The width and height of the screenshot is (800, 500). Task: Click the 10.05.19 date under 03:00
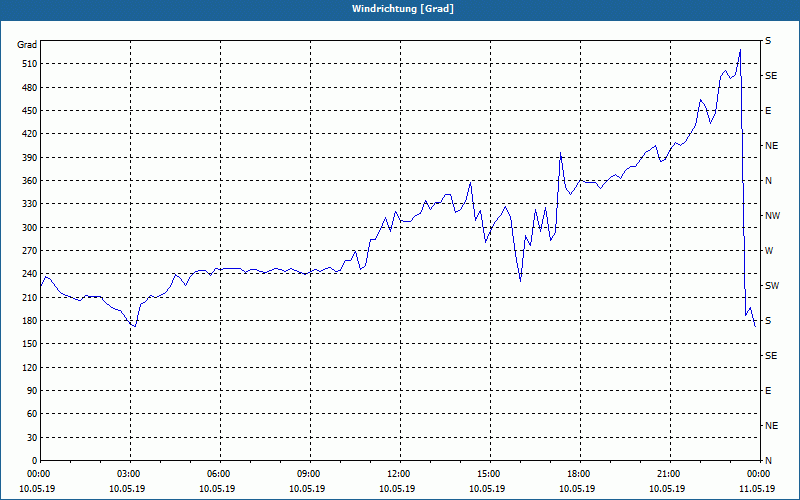[x=127, y=489]
